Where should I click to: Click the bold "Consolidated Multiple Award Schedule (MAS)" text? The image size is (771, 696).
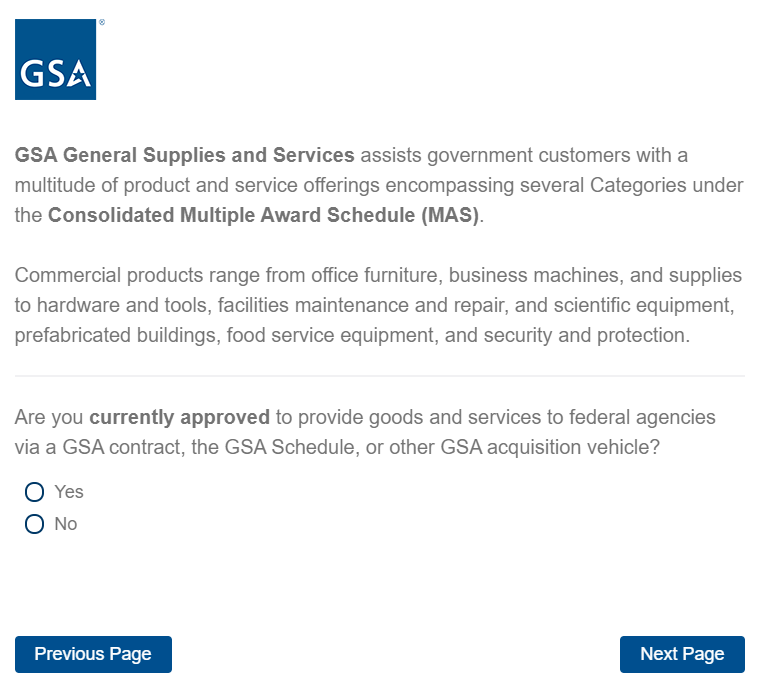[x=264, y=215]
